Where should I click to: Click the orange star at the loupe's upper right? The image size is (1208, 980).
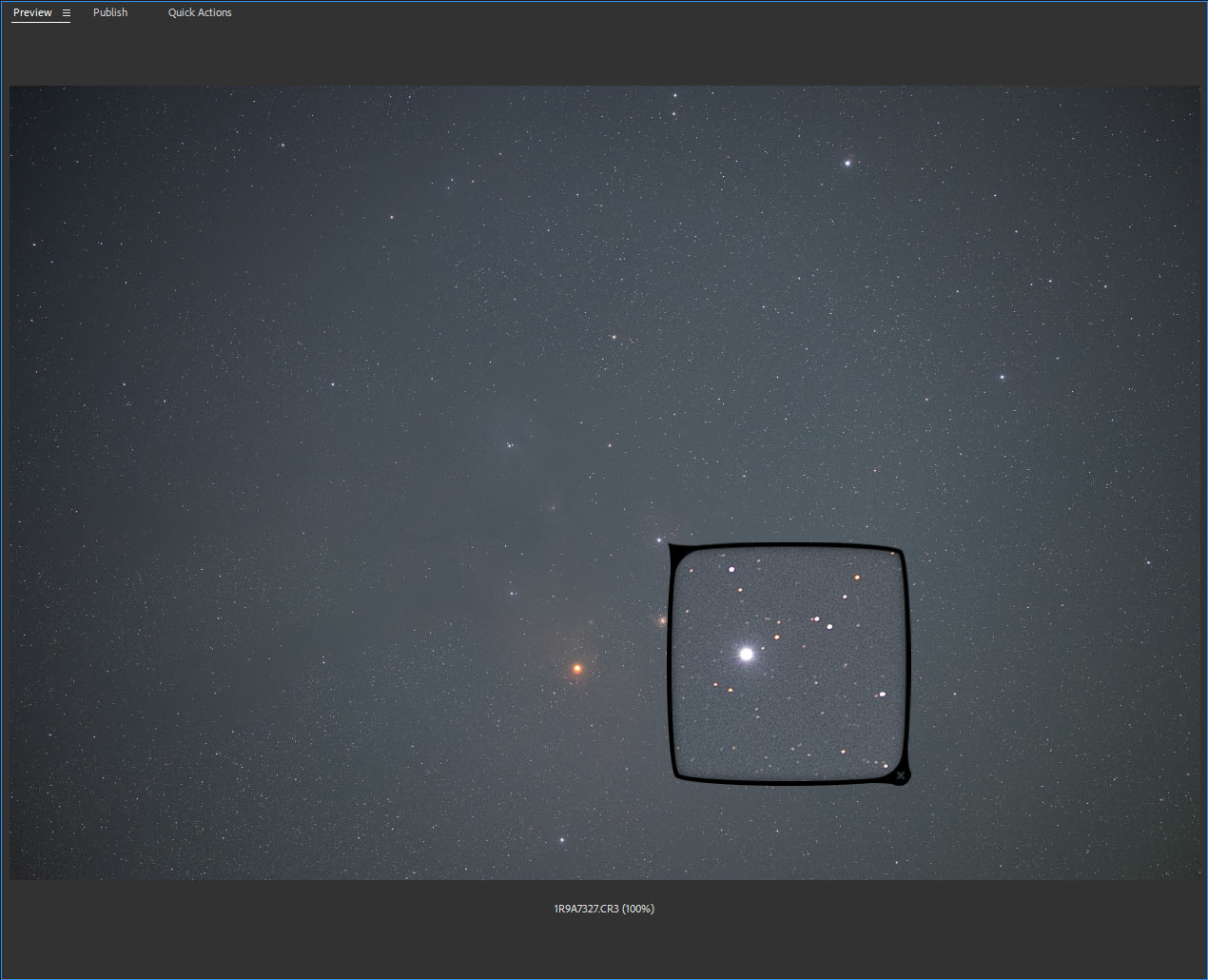pyautogui.click(x=857, y=577)
